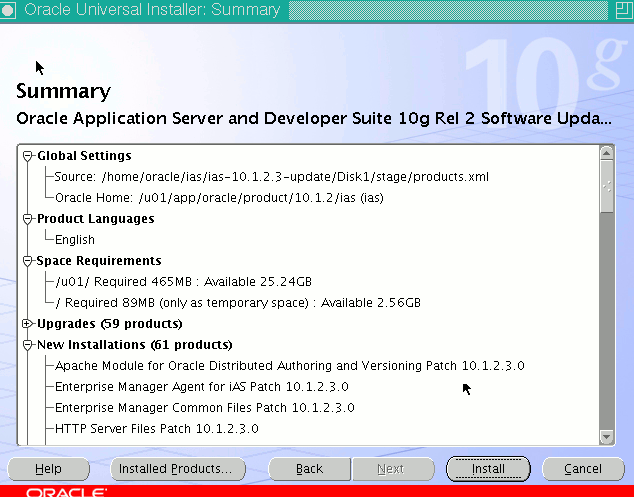Viewport: 634px width, 497px height.
Task: Select the New Installations (61 products) label
Action: point(135,345)
